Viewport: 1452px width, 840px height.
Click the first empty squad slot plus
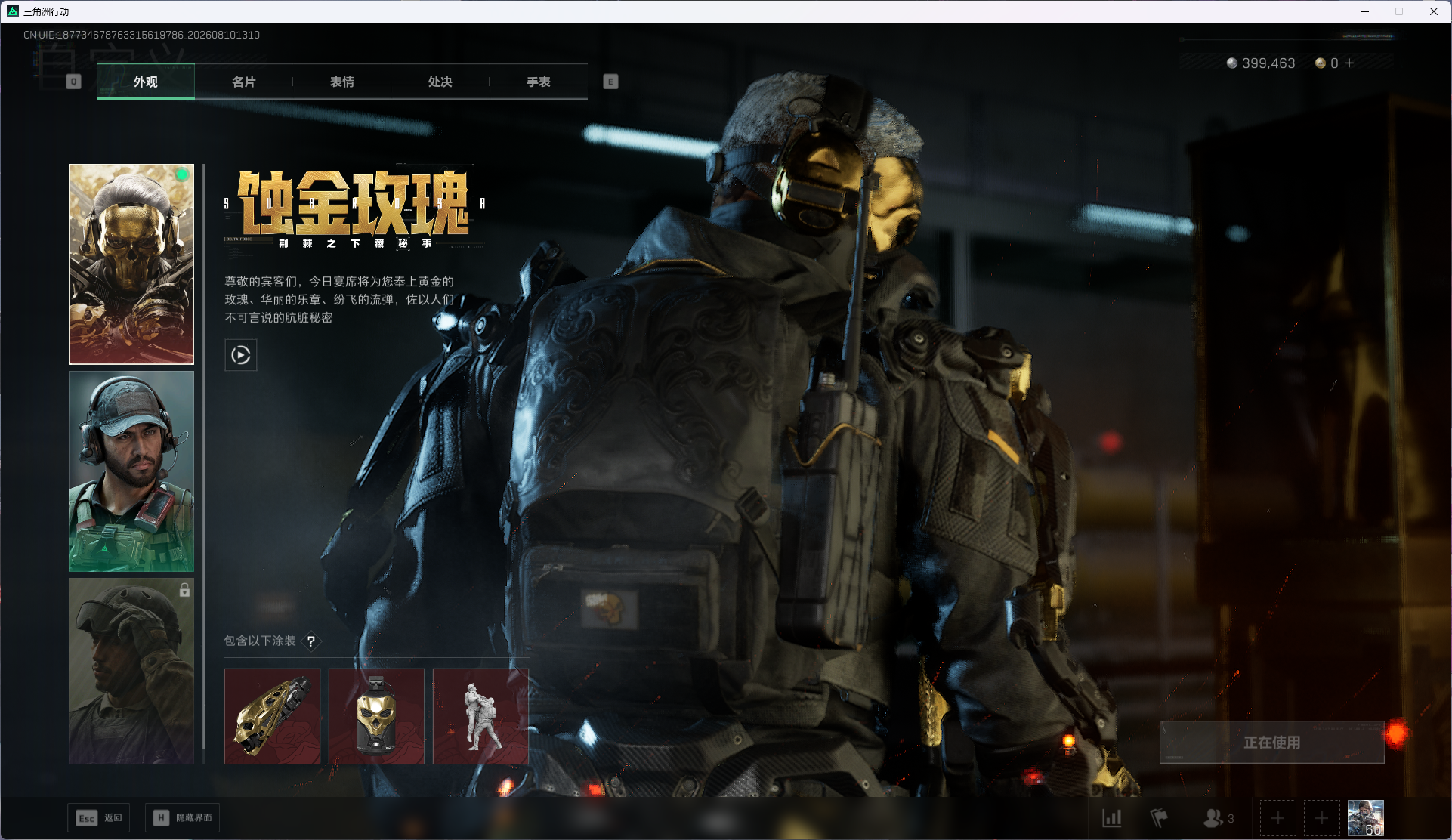click(1277, 818)
